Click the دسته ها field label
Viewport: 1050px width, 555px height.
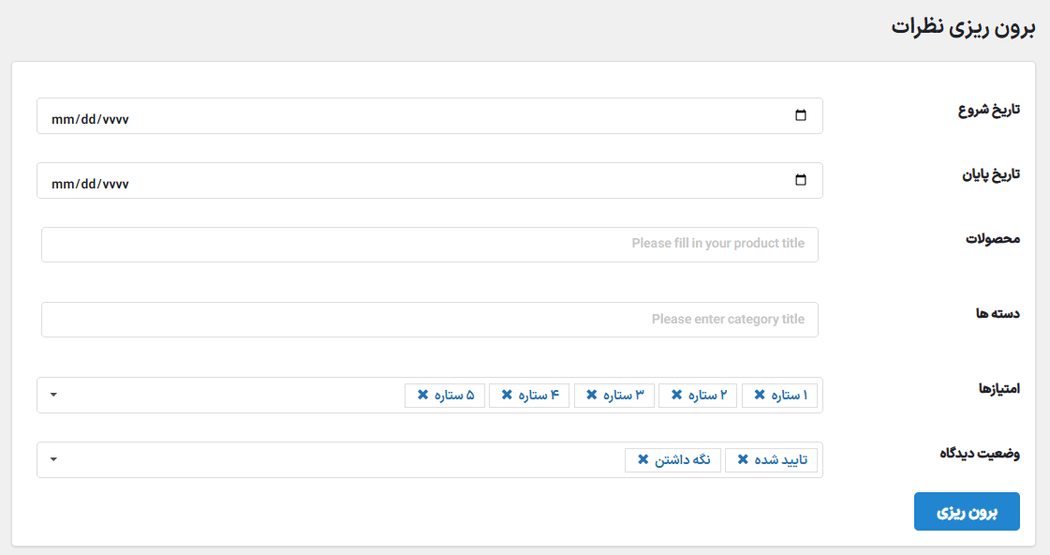[997, 314]
